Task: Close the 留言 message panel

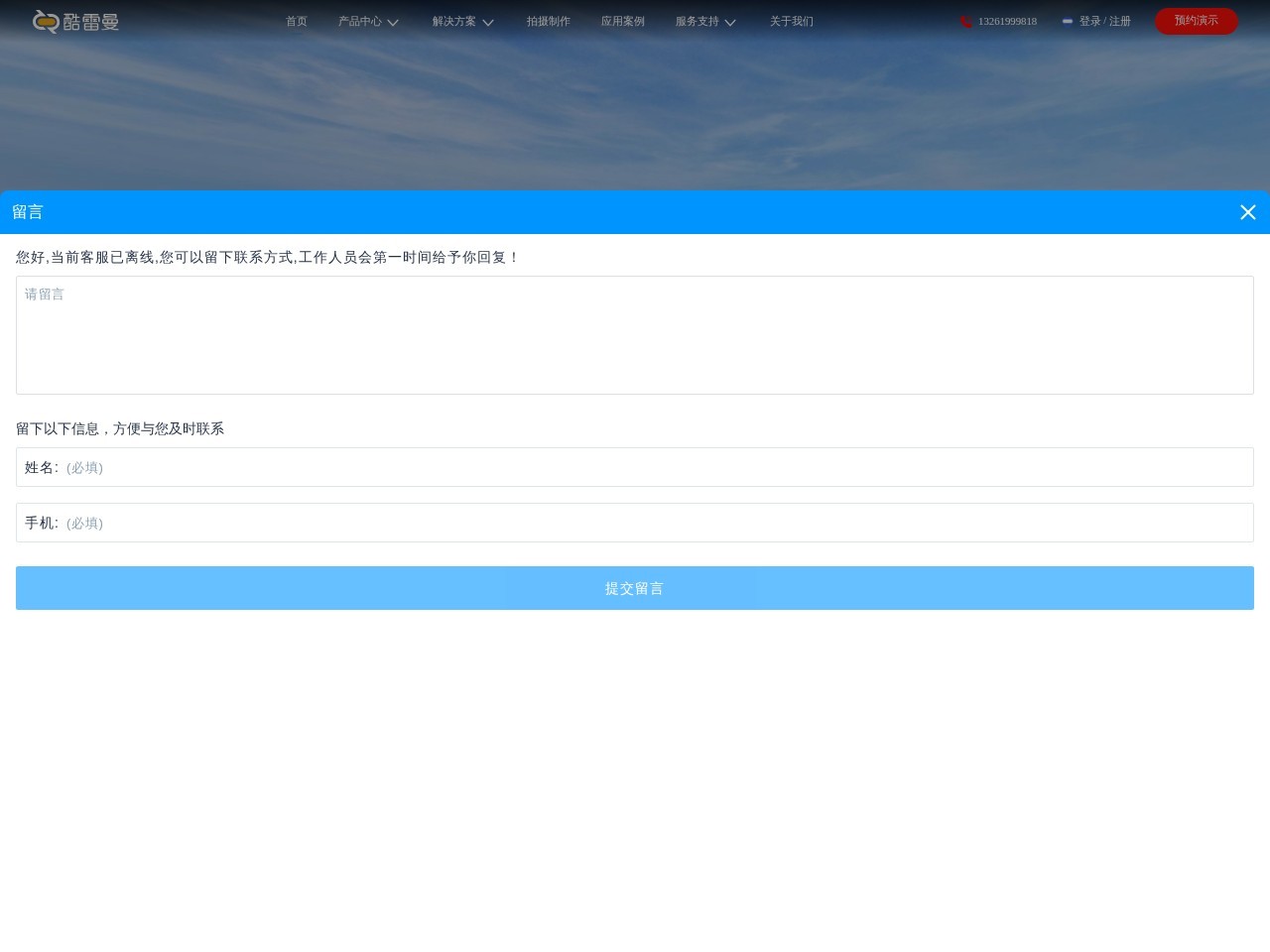Action: click(x=1247, y=212)
